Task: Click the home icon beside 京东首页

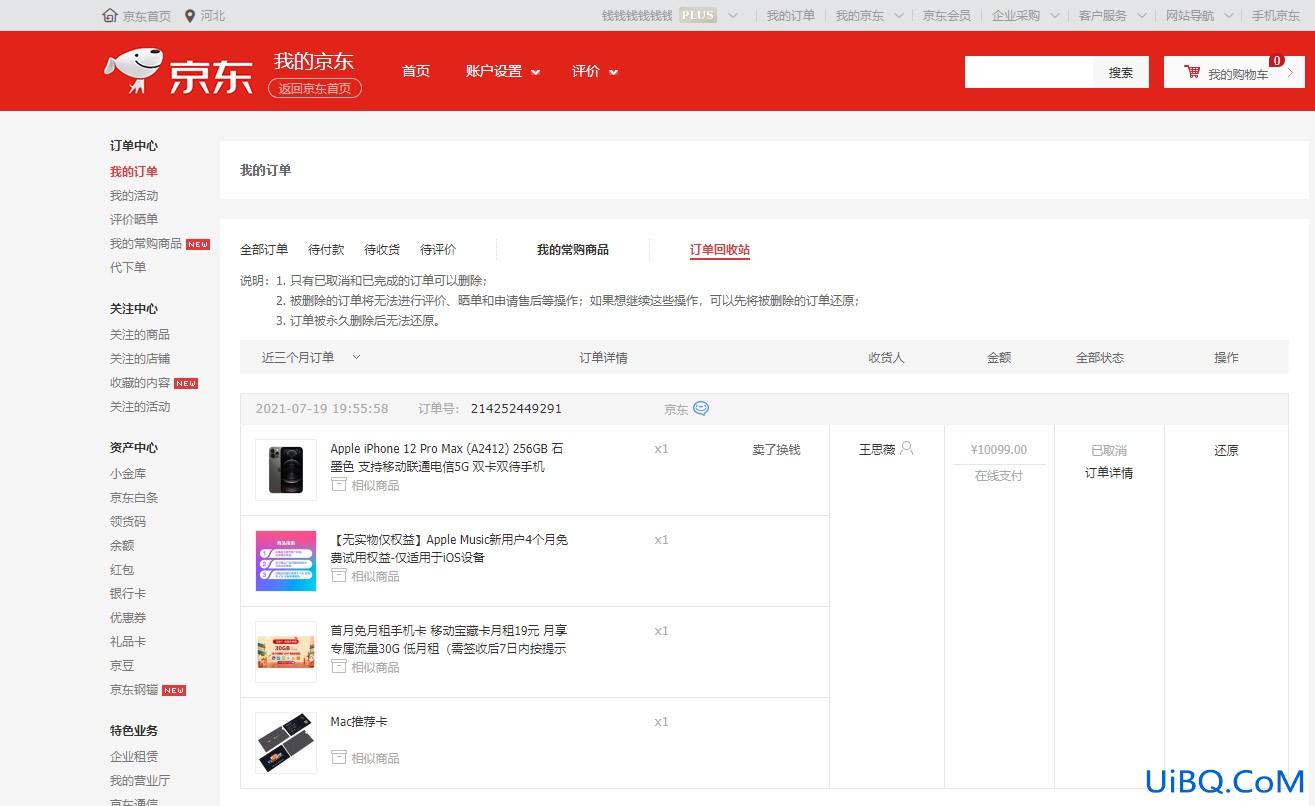Action: click(110, 15)
